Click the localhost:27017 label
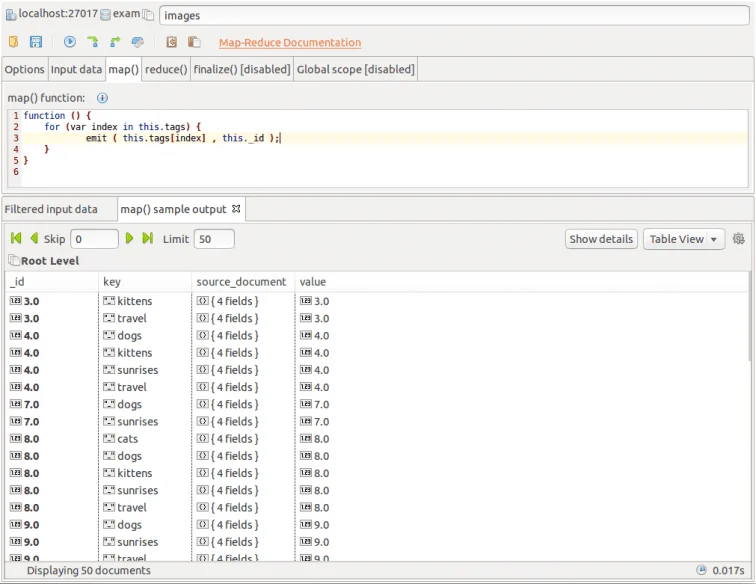This screenshot has height=584, width=756. 58,14
